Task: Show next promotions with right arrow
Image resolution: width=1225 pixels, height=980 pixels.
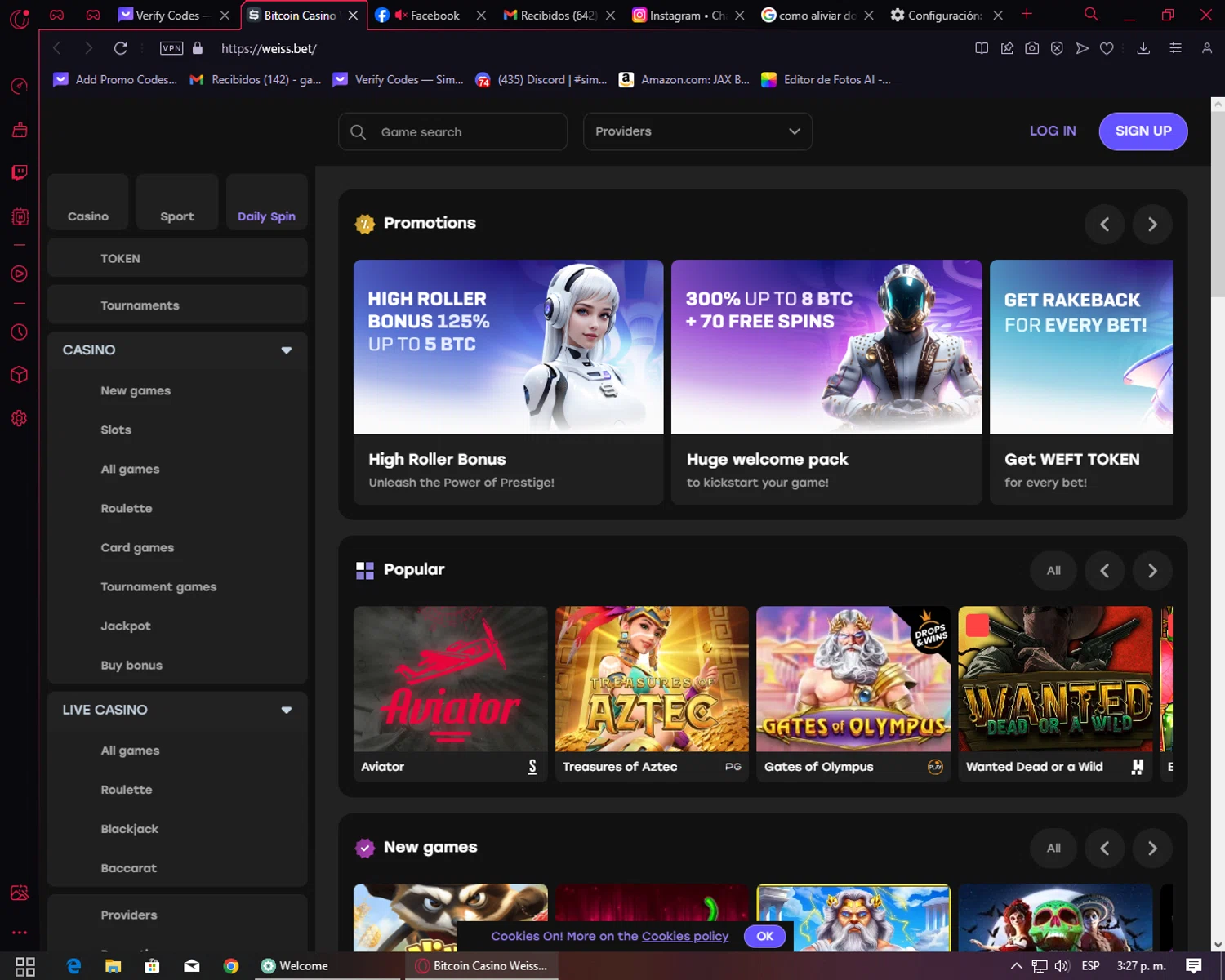Action: click(1152, 224)
